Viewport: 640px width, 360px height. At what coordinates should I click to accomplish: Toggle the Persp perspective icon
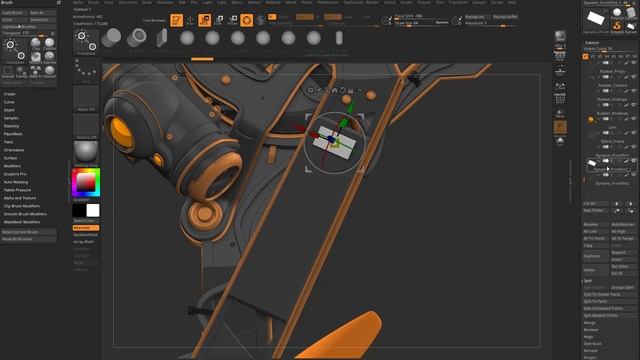point(560,55)
